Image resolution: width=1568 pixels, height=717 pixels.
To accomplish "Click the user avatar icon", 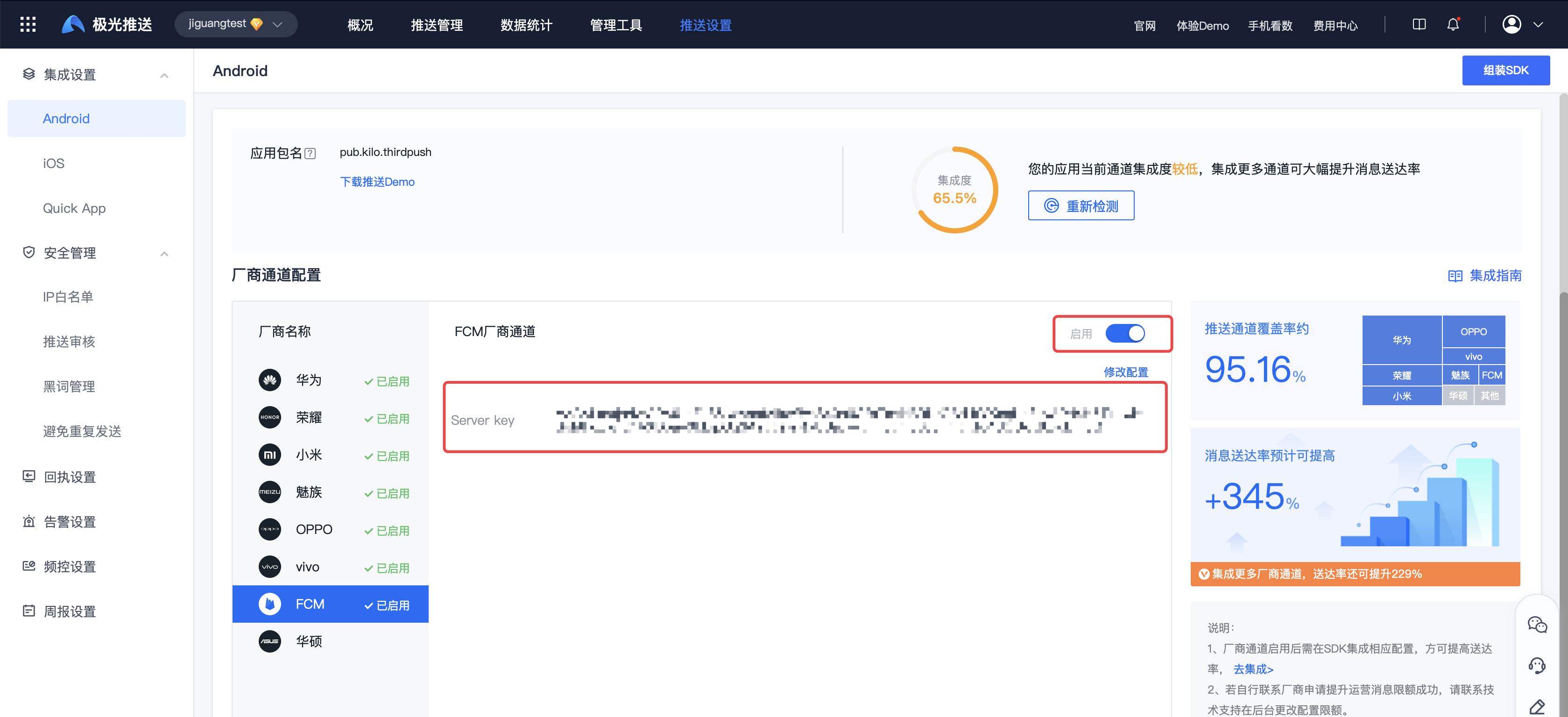I will point(1511,24).
